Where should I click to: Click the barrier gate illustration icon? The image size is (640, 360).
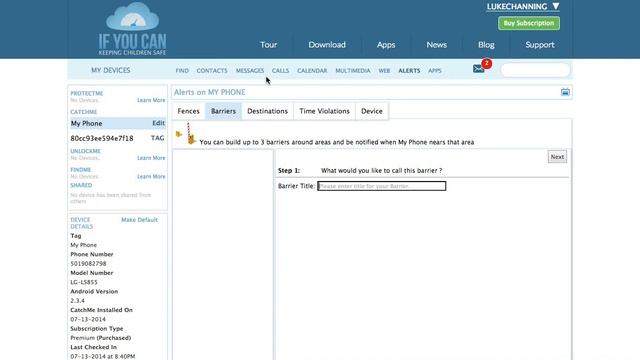pos(186,133)
